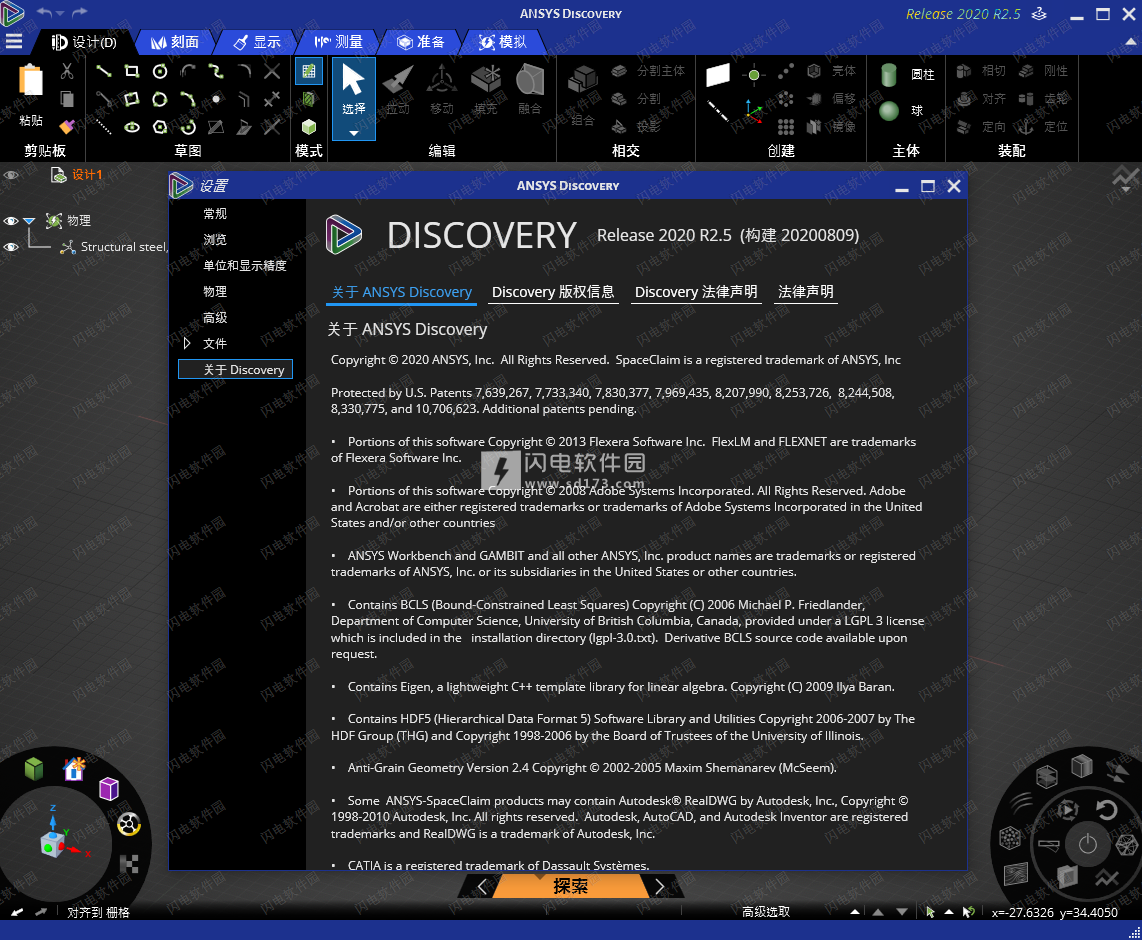The width and height of the screenshot is (1142, 940).
Task: Select the Spline sketch tool
Action: point(216,71)
